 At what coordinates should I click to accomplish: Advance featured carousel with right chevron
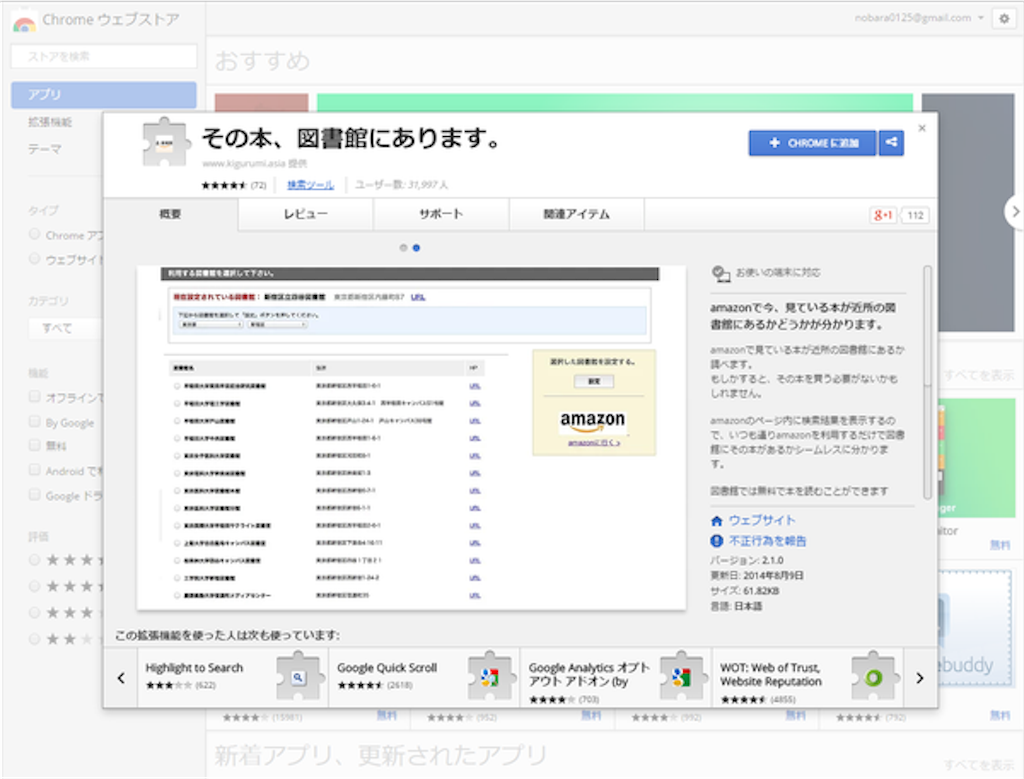[x=1015, y=211]
